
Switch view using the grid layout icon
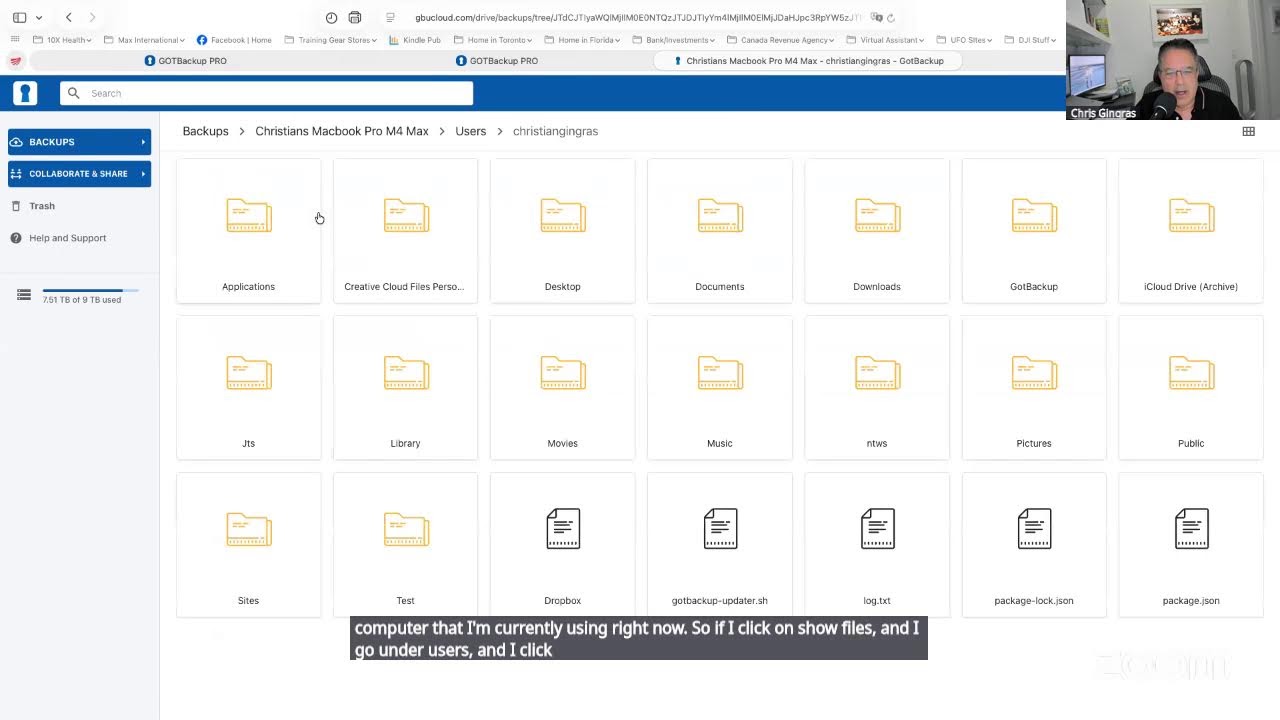(x=1248, y=131)
